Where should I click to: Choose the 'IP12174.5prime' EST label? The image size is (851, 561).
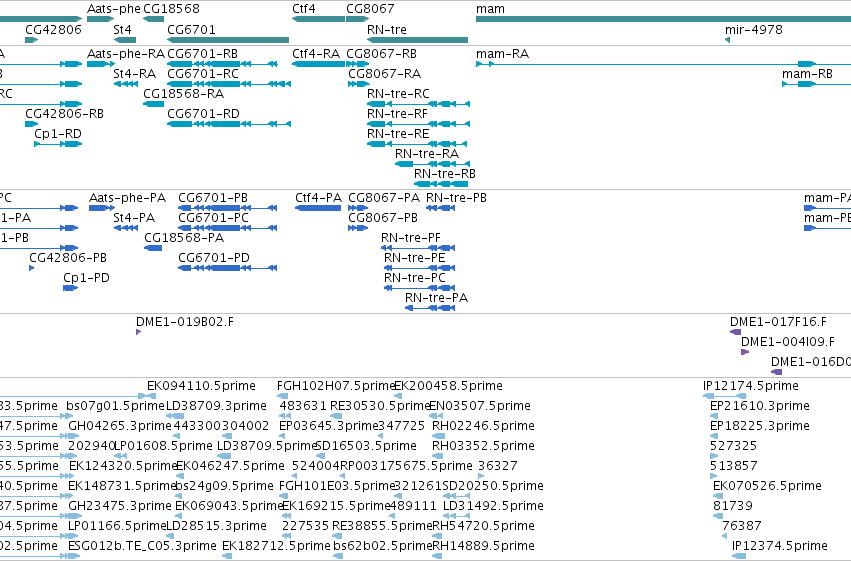tap(751, 386)
